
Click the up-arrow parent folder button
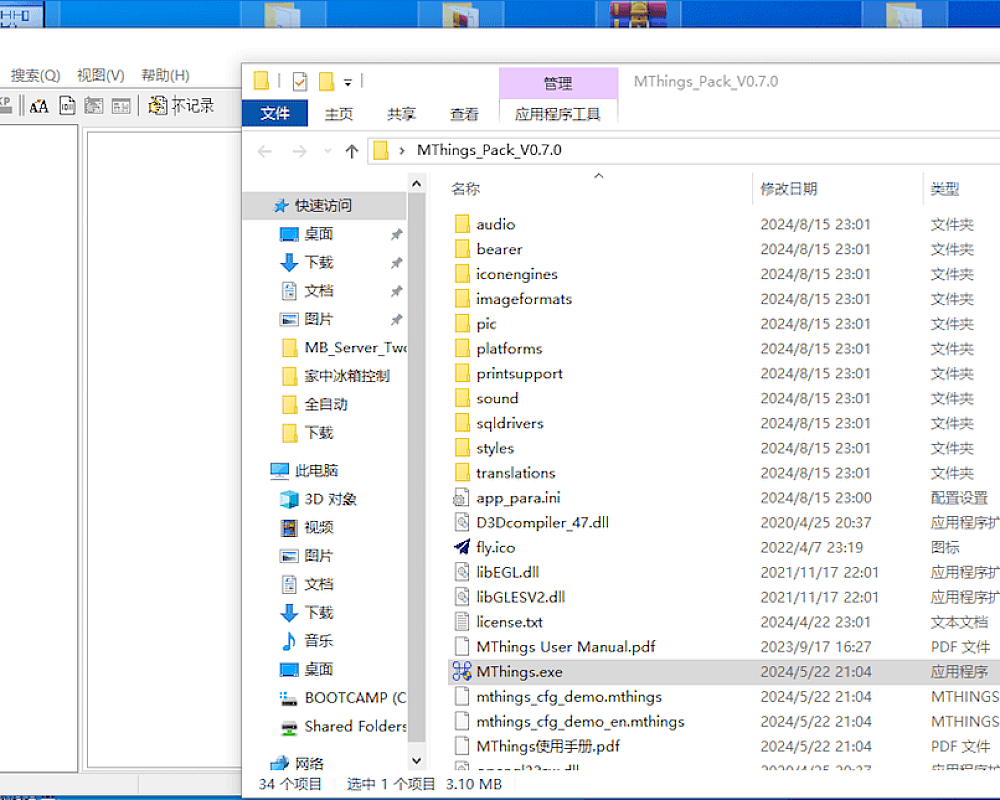click(351, 151)
